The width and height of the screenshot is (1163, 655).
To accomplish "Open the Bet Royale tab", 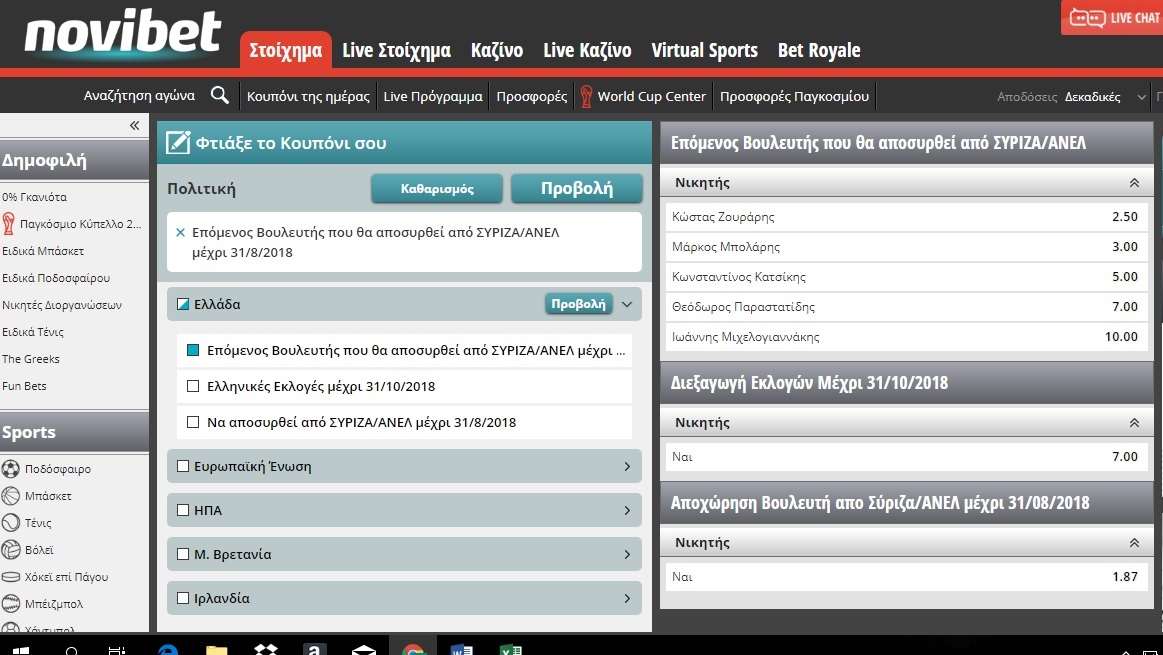I will coord(819,50).
